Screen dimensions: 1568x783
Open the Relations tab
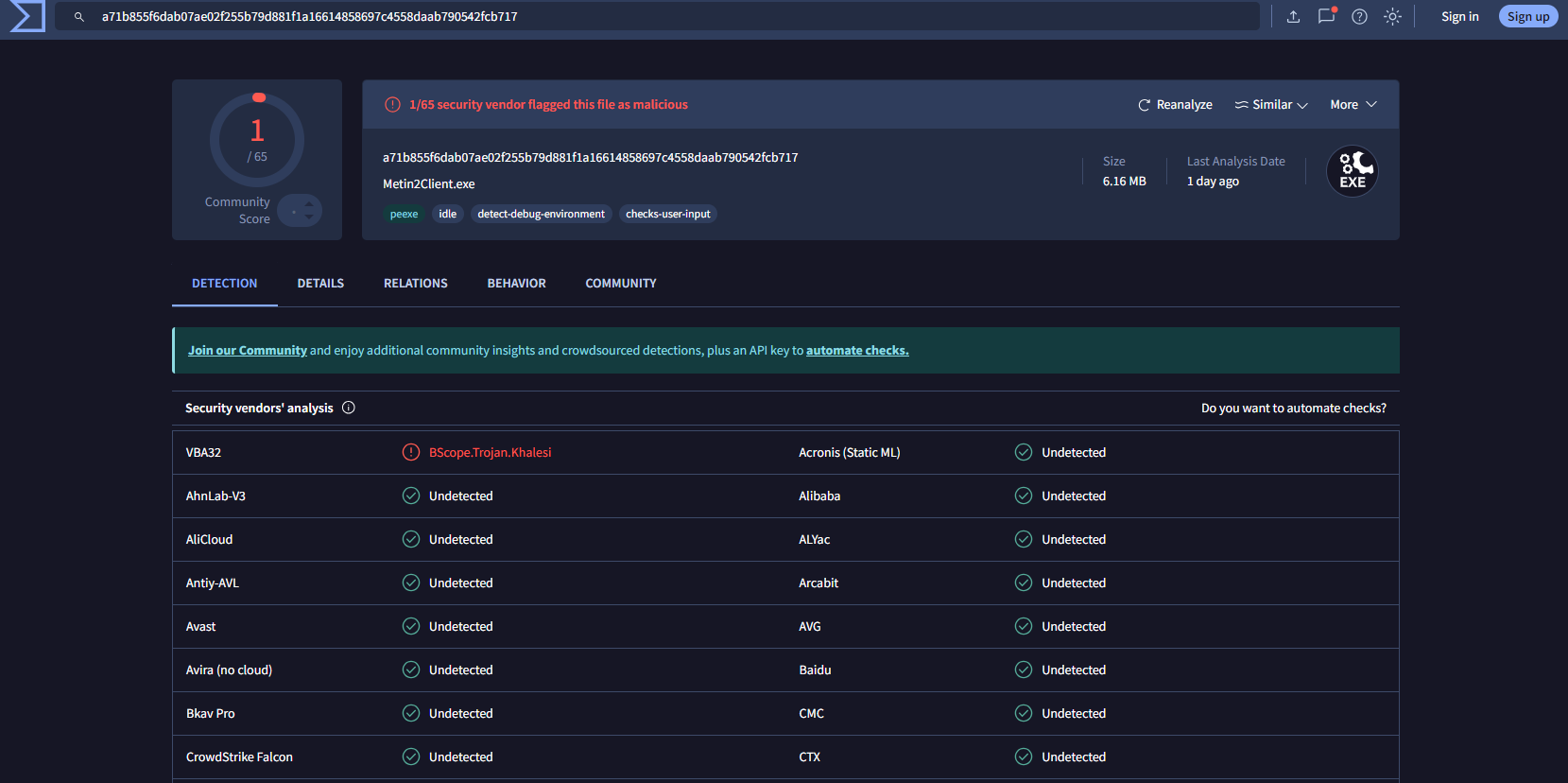(416, 284)
